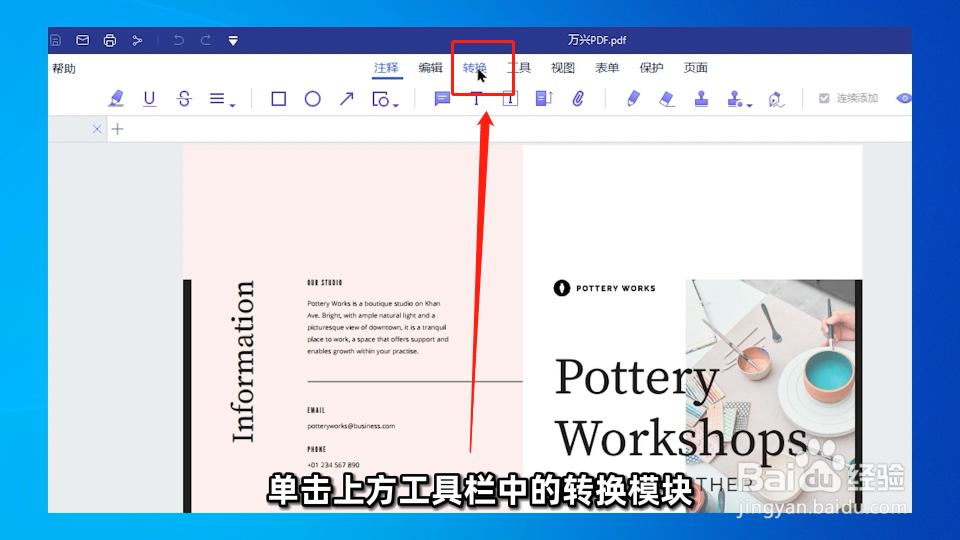The width and height of the screenshot is (960, 540).
Task: Select the highlight marker tool
Action: click(116, 99)
